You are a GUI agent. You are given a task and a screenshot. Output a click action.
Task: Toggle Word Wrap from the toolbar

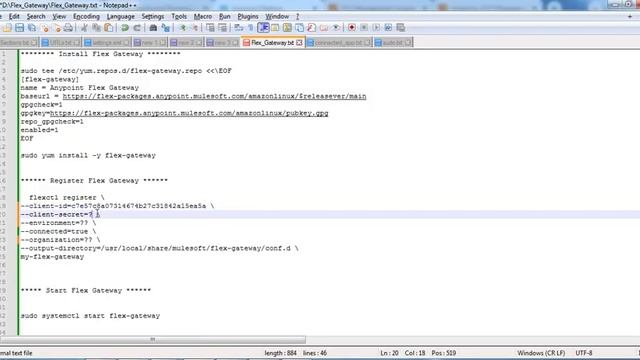tap(238, 28)
